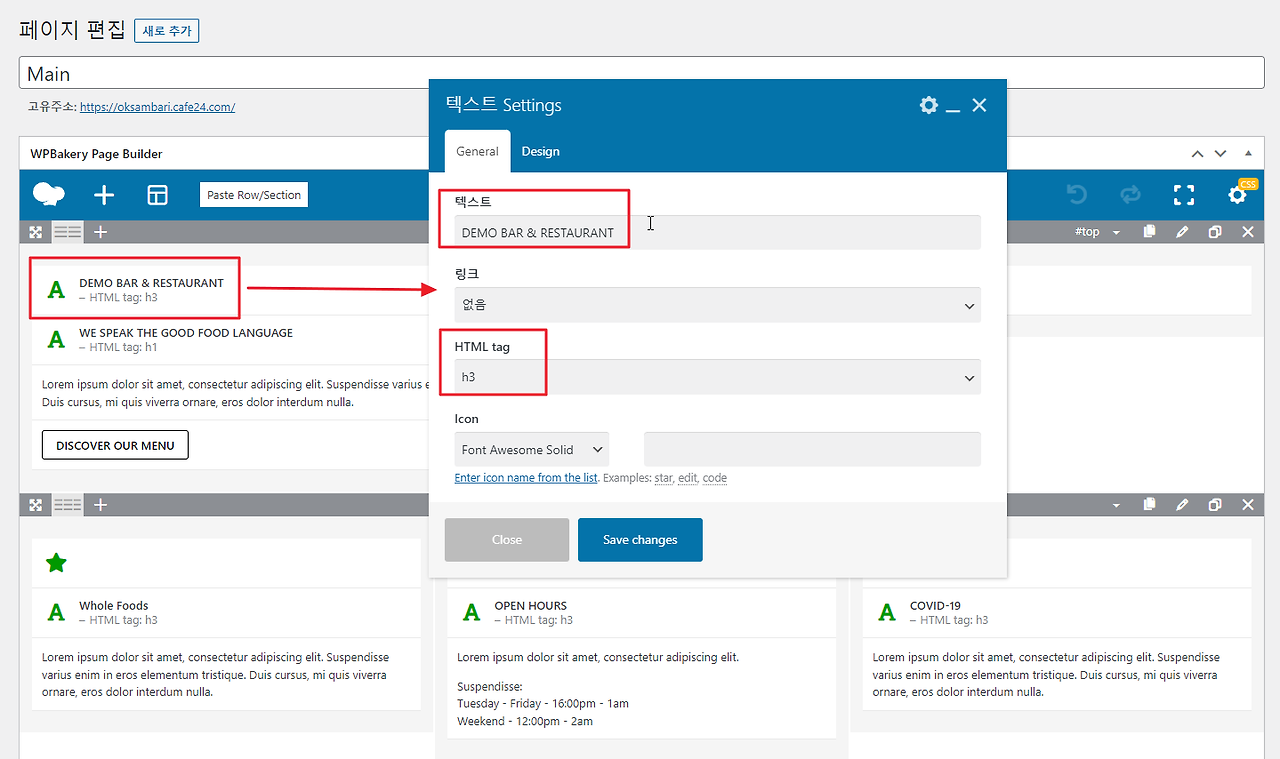Delete the row containing COVID-19

tap(1248, 505)
